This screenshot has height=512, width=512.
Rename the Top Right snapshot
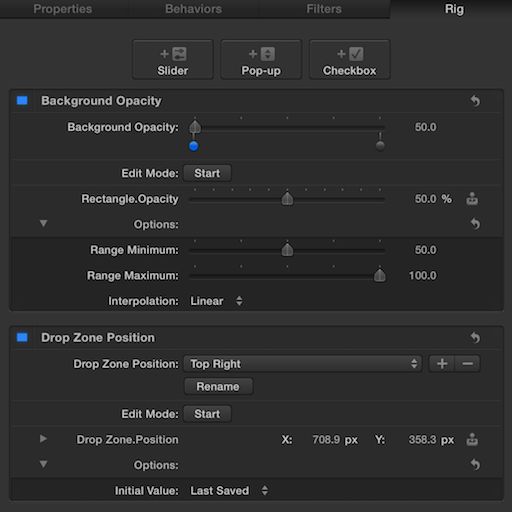coord(218,386)
